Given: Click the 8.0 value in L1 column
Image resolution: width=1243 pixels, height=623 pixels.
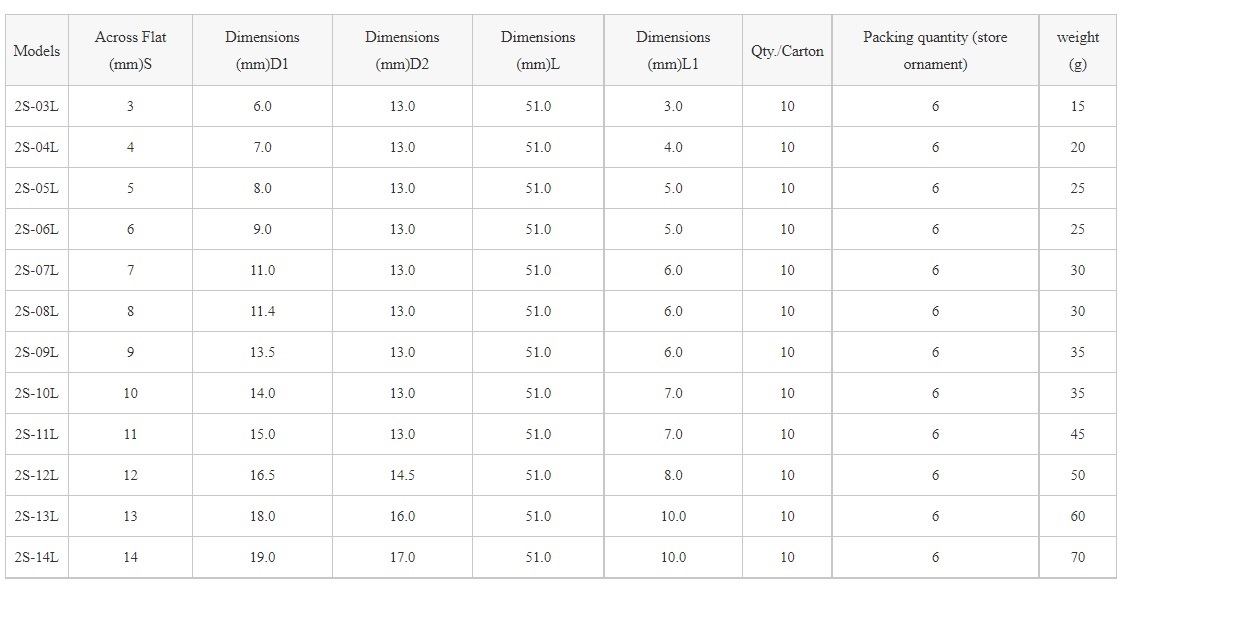Looking at the screenshot, I should (x=673, y=475).
